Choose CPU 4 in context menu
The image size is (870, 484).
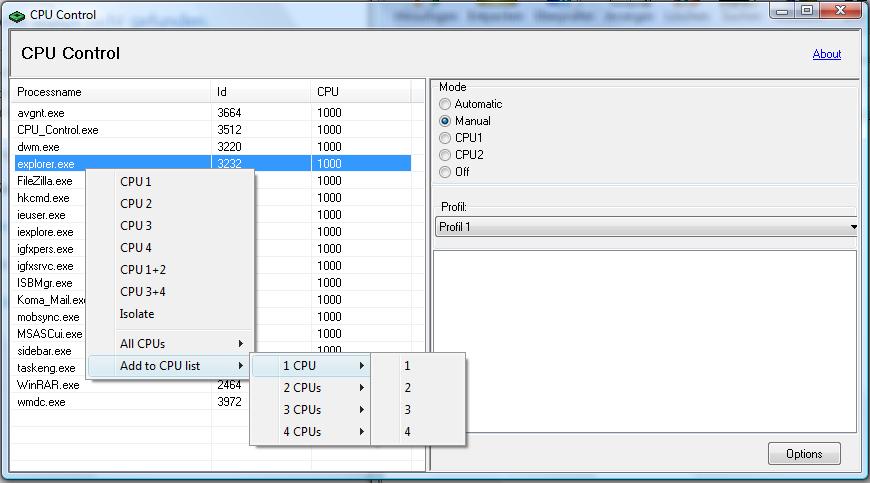pos(169,248)
